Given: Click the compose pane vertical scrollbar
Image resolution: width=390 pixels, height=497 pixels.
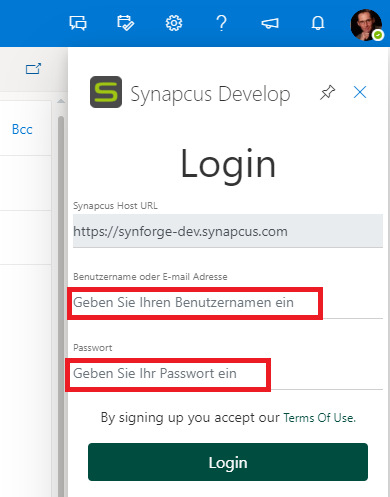Looking at the screenshot, I should pyautogui.click(x=61, y=300).
